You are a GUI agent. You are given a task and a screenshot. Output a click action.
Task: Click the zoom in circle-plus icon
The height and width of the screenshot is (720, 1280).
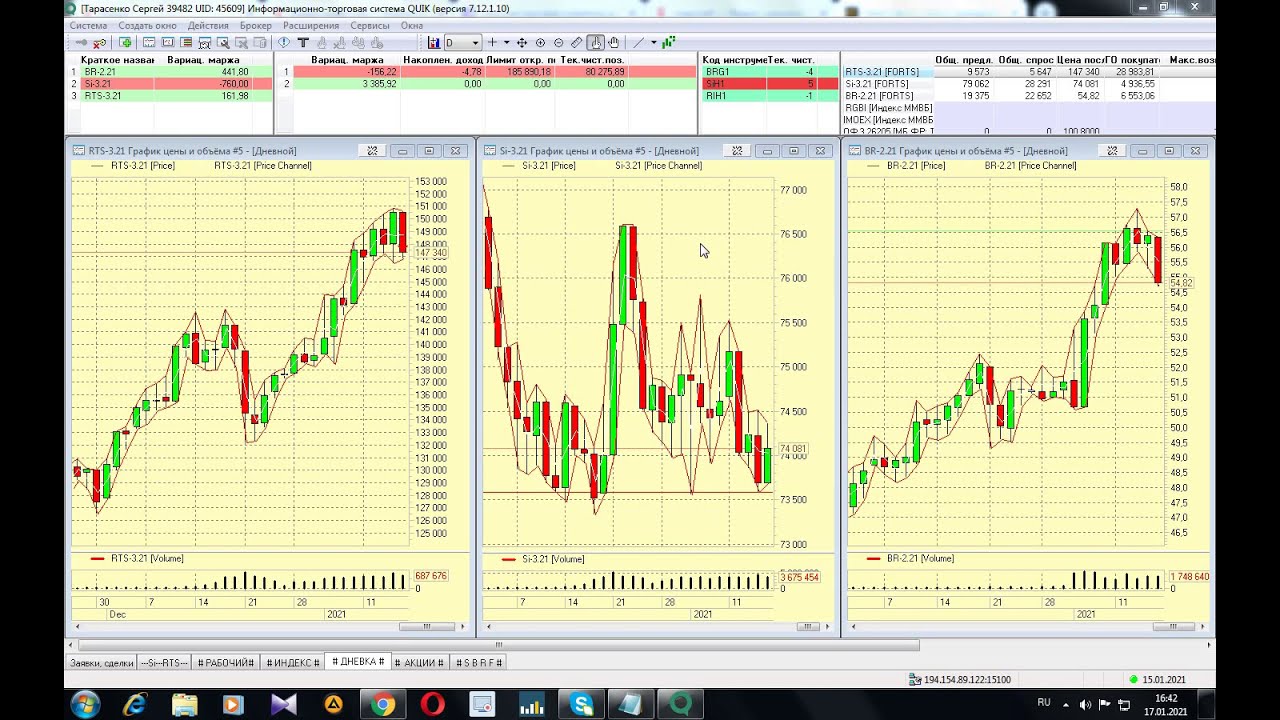point(540,43)
